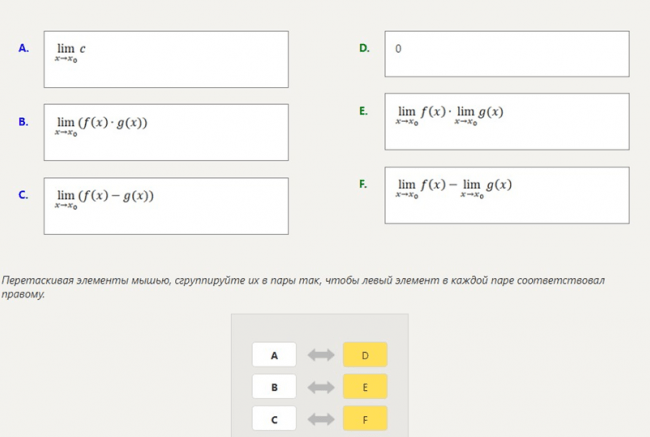Select the white A tile in pairing panel
The width and height of the screenshot is (650, 437).
(274, 354)
